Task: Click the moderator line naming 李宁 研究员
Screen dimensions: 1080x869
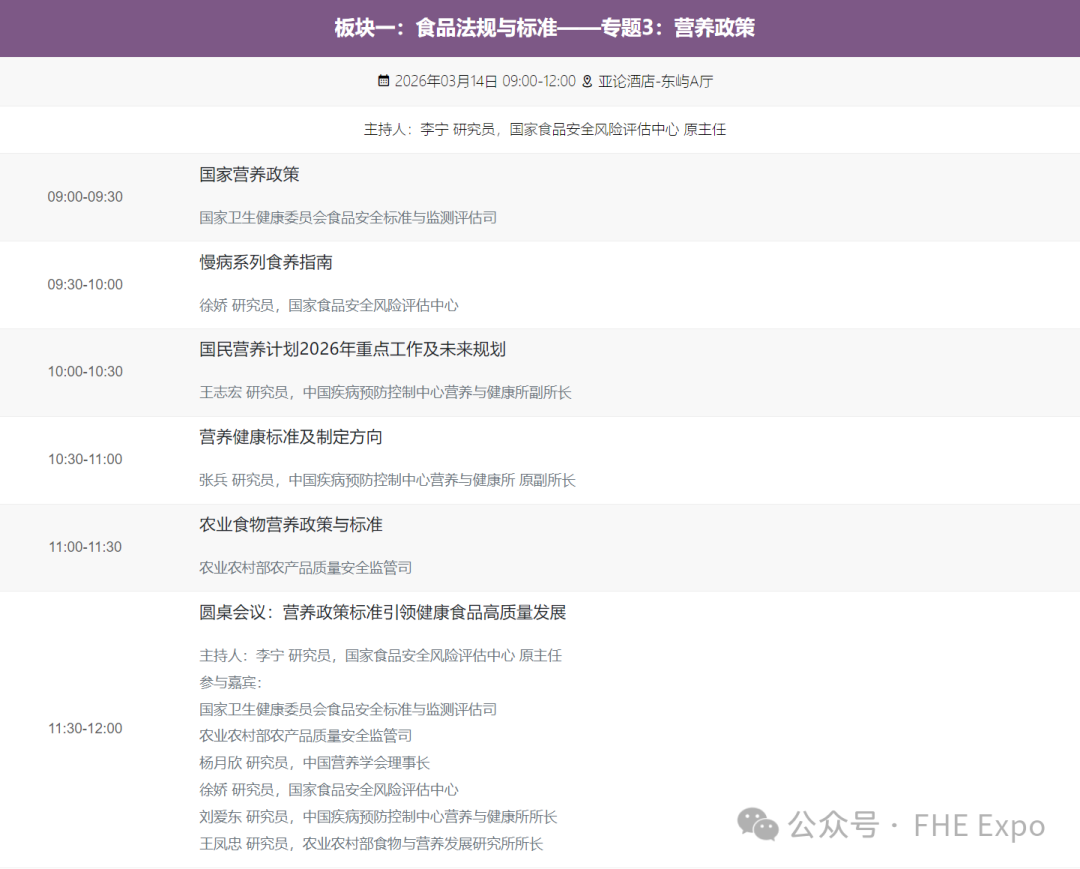Action: pos(540,130)
